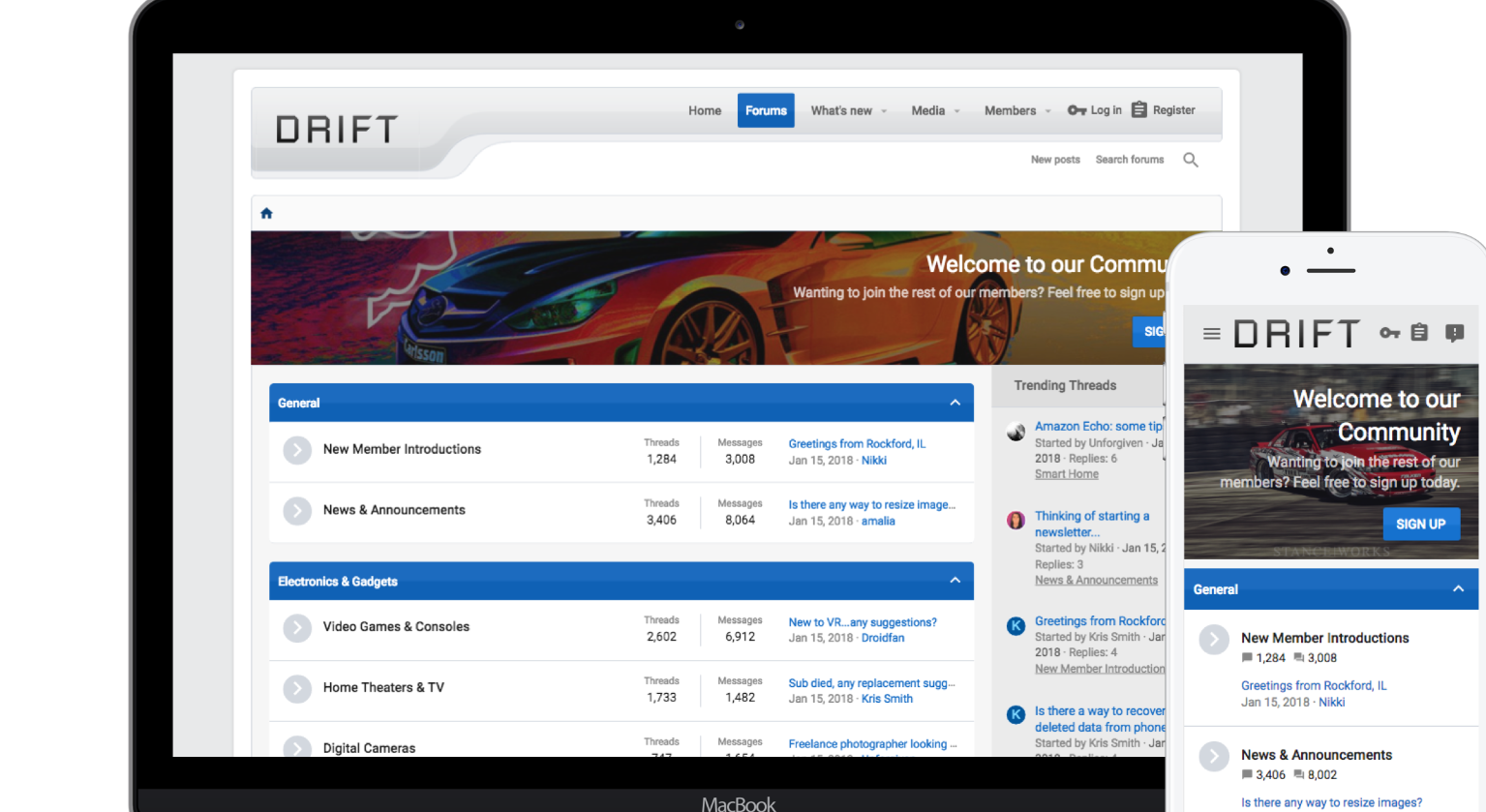
Task: Tap the phone News & Announcements title
Action: [x=1317, y=756]
